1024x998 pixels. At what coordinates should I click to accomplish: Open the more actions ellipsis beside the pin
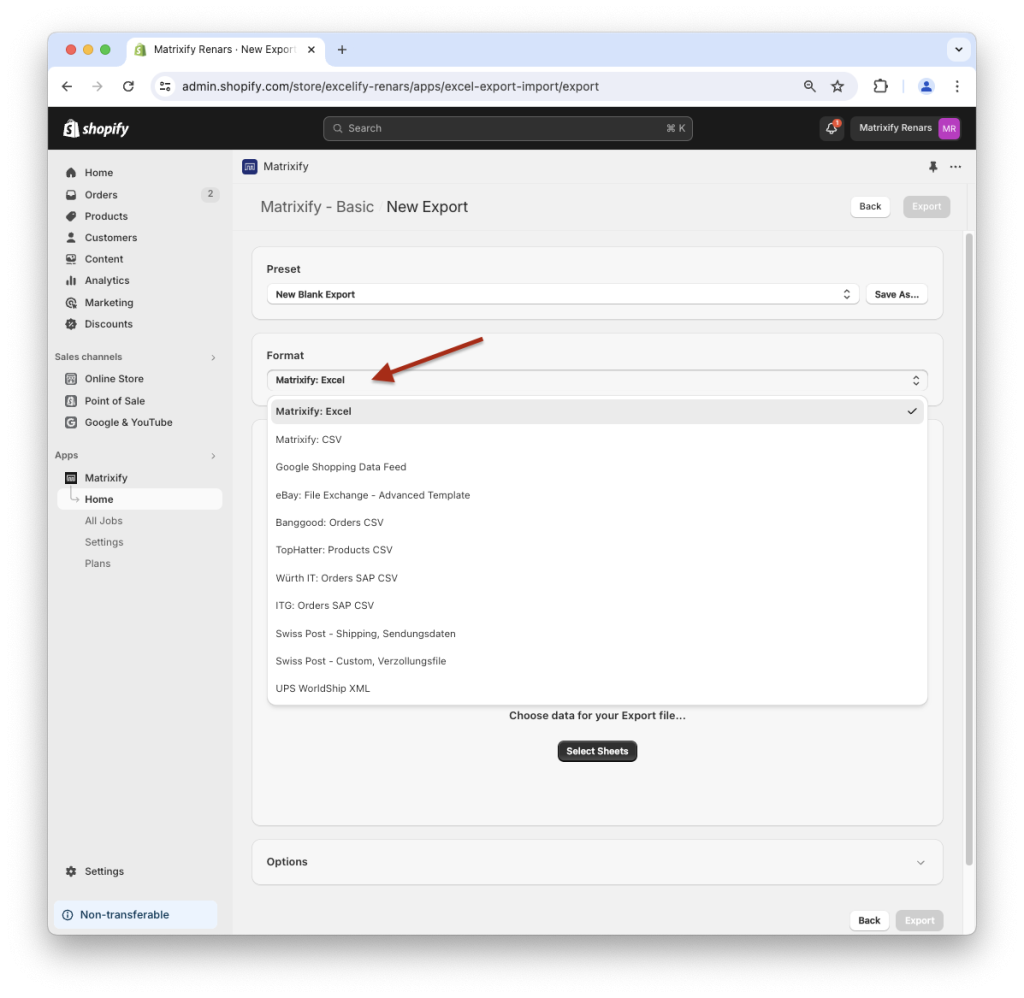tap(956, 166)
